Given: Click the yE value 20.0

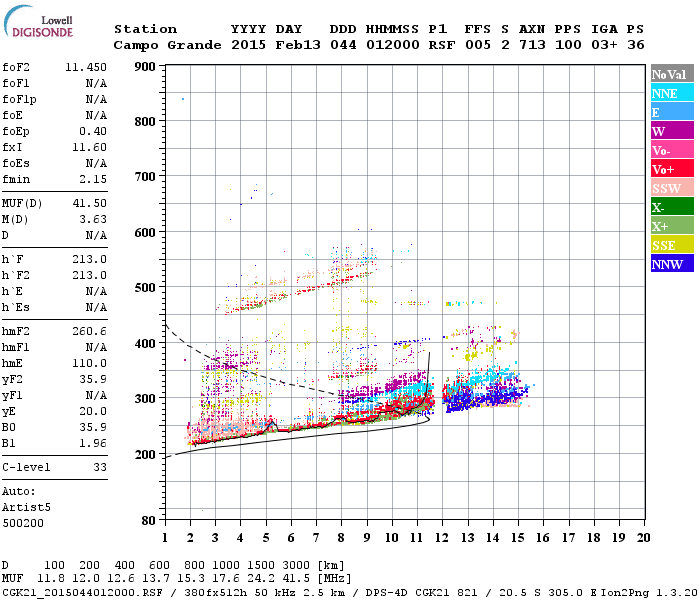Looking at the screenshot, I should click(93, 412).
